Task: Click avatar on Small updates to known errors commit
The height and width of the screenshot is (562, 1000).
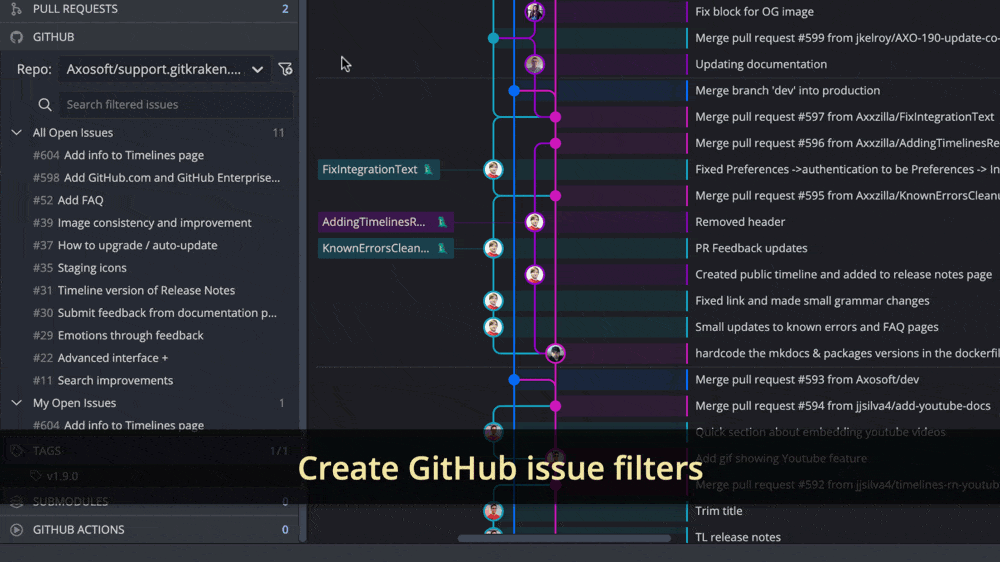Action: (x=493, y=327)
